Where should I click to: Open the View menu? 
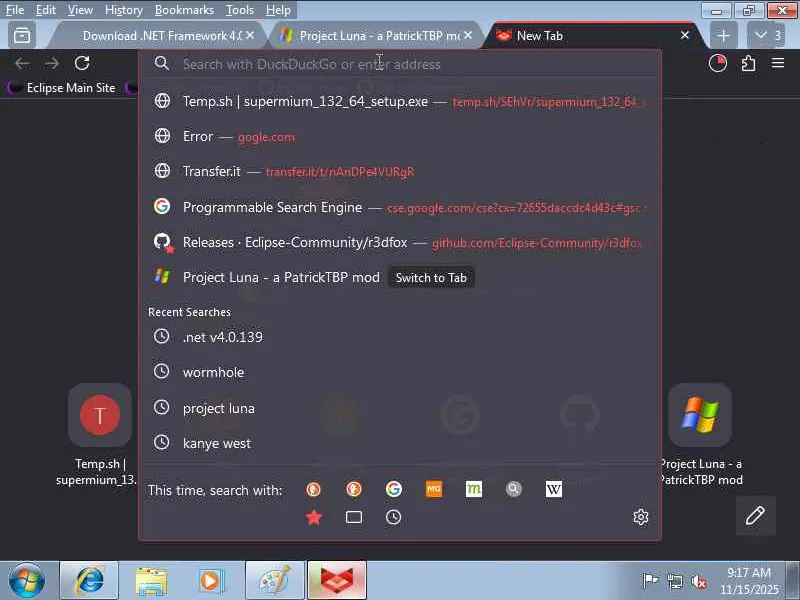point(80,10)
